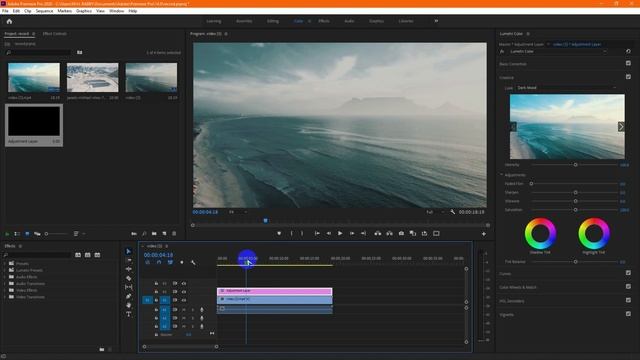Toggle the Basic Correction checkbox
640x360 pixels.
(628, 63)
